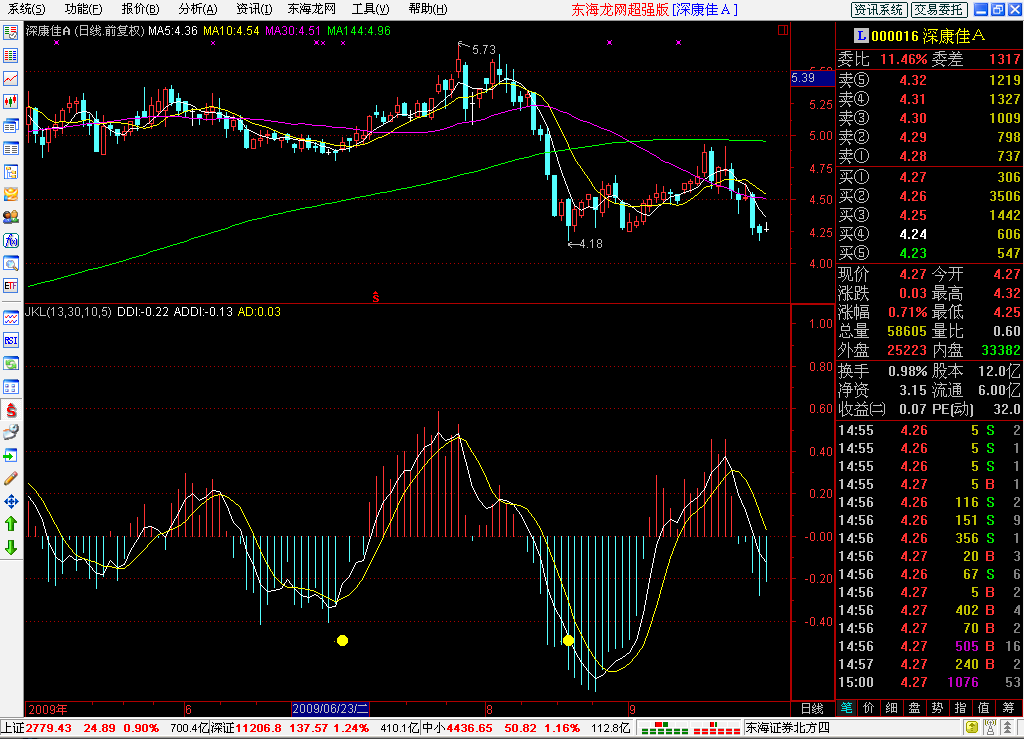Click the red-green market breadth indicator in status bar
Viewport: 1024px width, 739px height.
tap(689, 728)
